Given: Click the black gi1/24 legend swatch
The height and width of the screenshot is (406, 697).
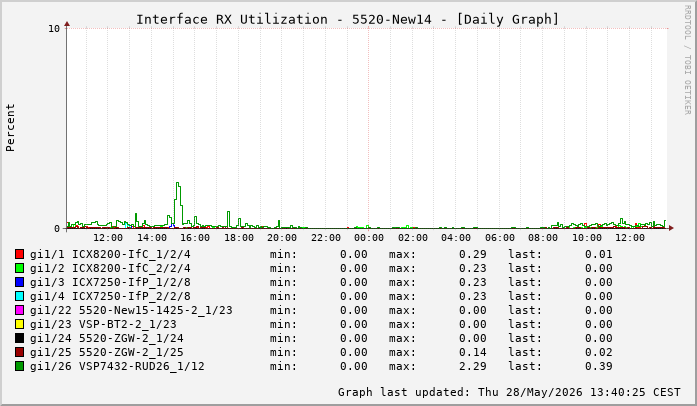Looking at the screenshot, I should [x=19, y=338].
